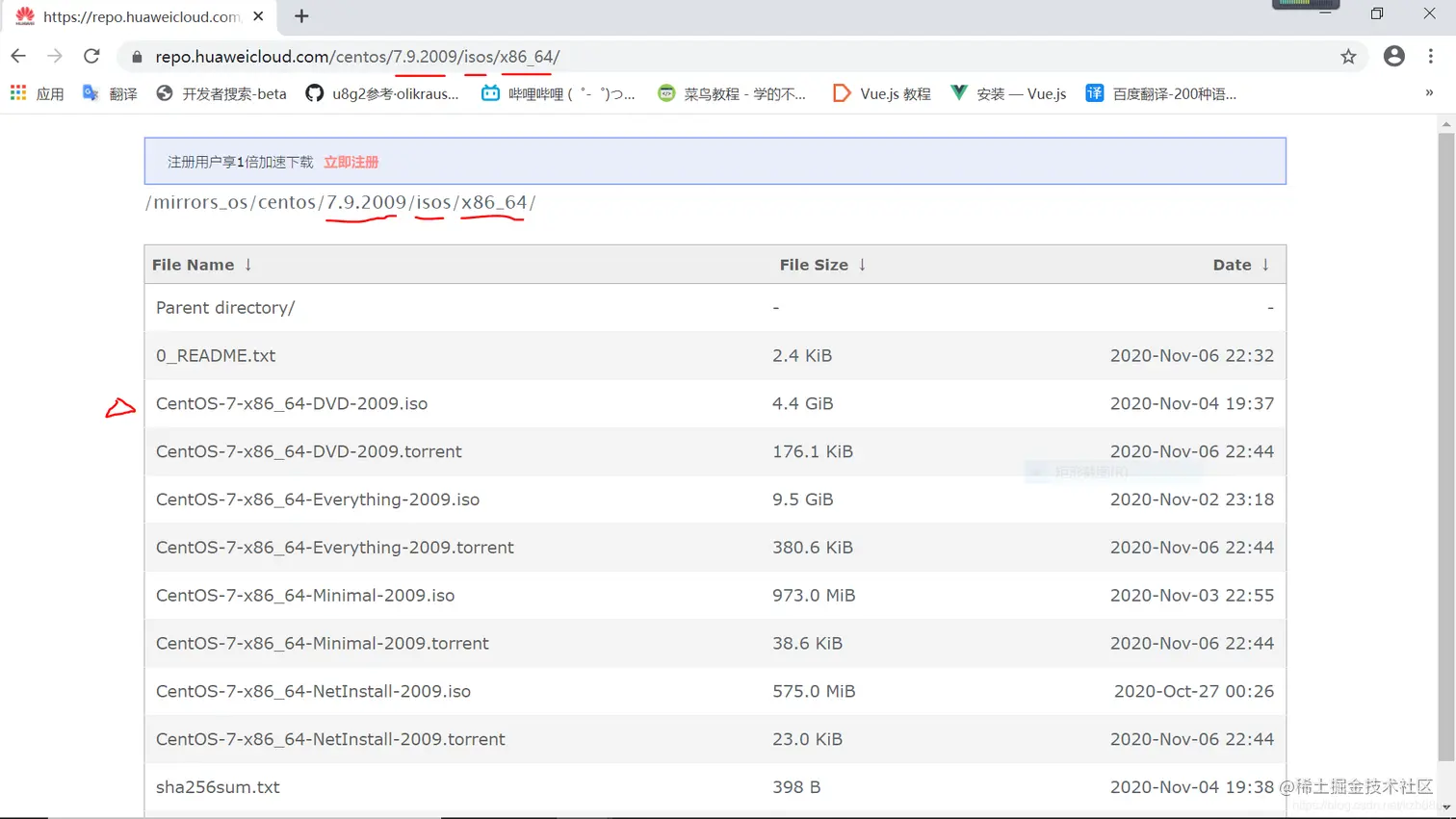This screenshot has width=1456, height=819.
Task: Click the 2020-Nov-02 23:18 date cell
Action: pos(1192,499)
